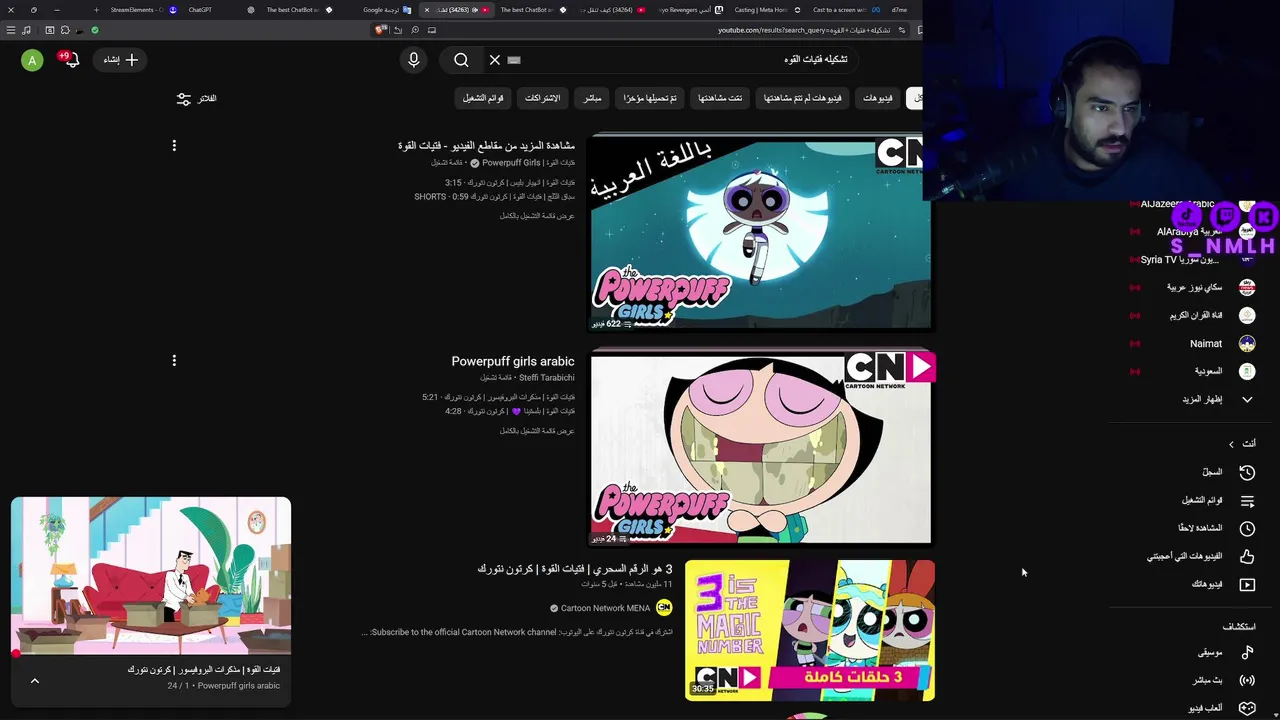Select the تم تحميلها مؤخرًا filter chip
Image resolution: width=1280 pixels, height=720 pixels.
tap(650, 98)
